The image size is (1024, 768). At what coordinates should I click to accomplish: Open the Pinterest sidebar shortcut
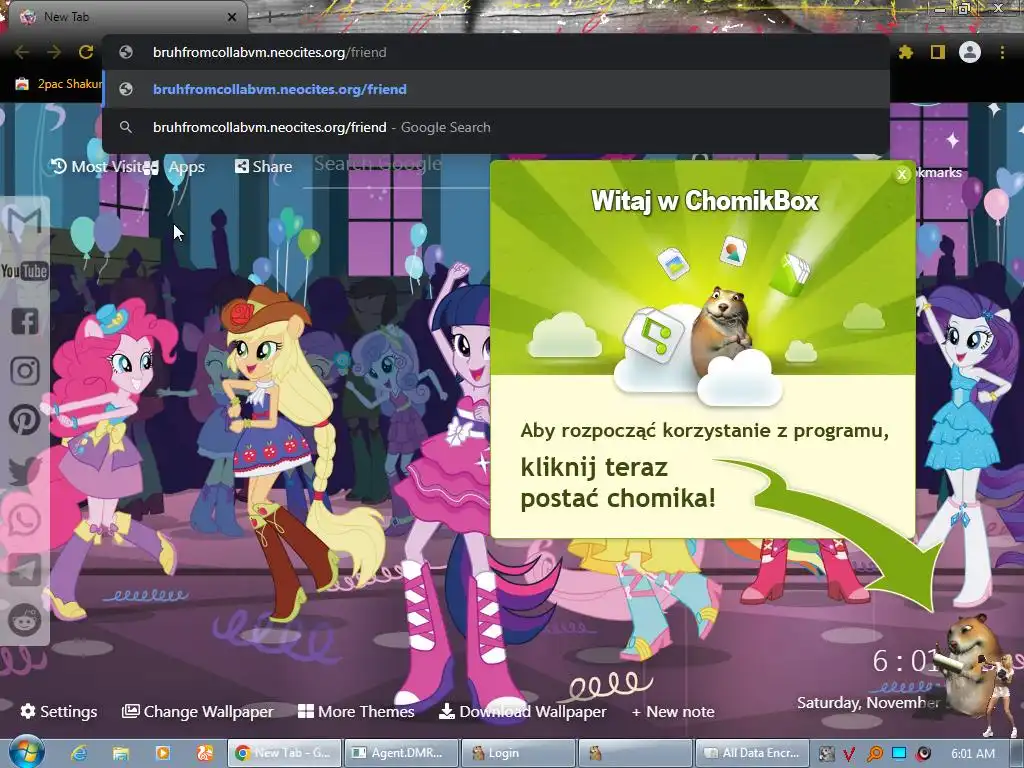click(25, 420)
